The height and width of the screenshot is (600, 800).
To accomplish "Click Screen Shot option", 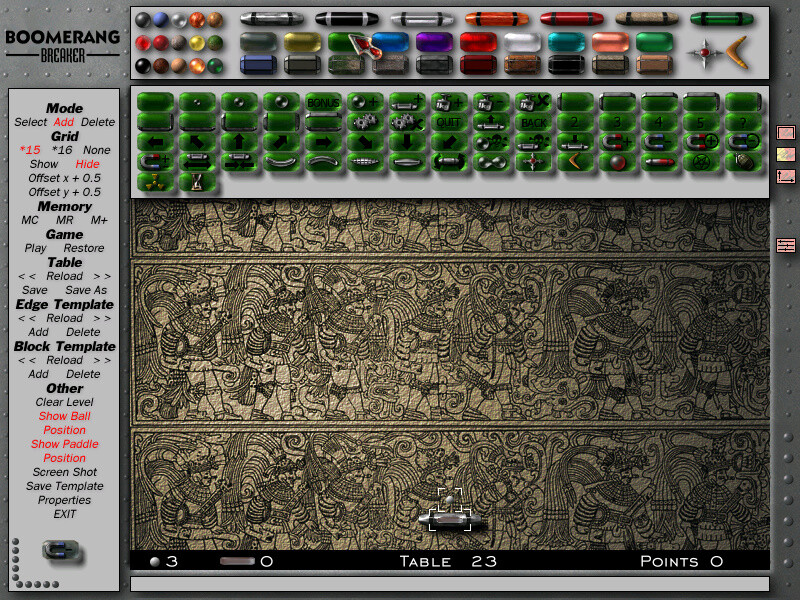I will [64, 472].
